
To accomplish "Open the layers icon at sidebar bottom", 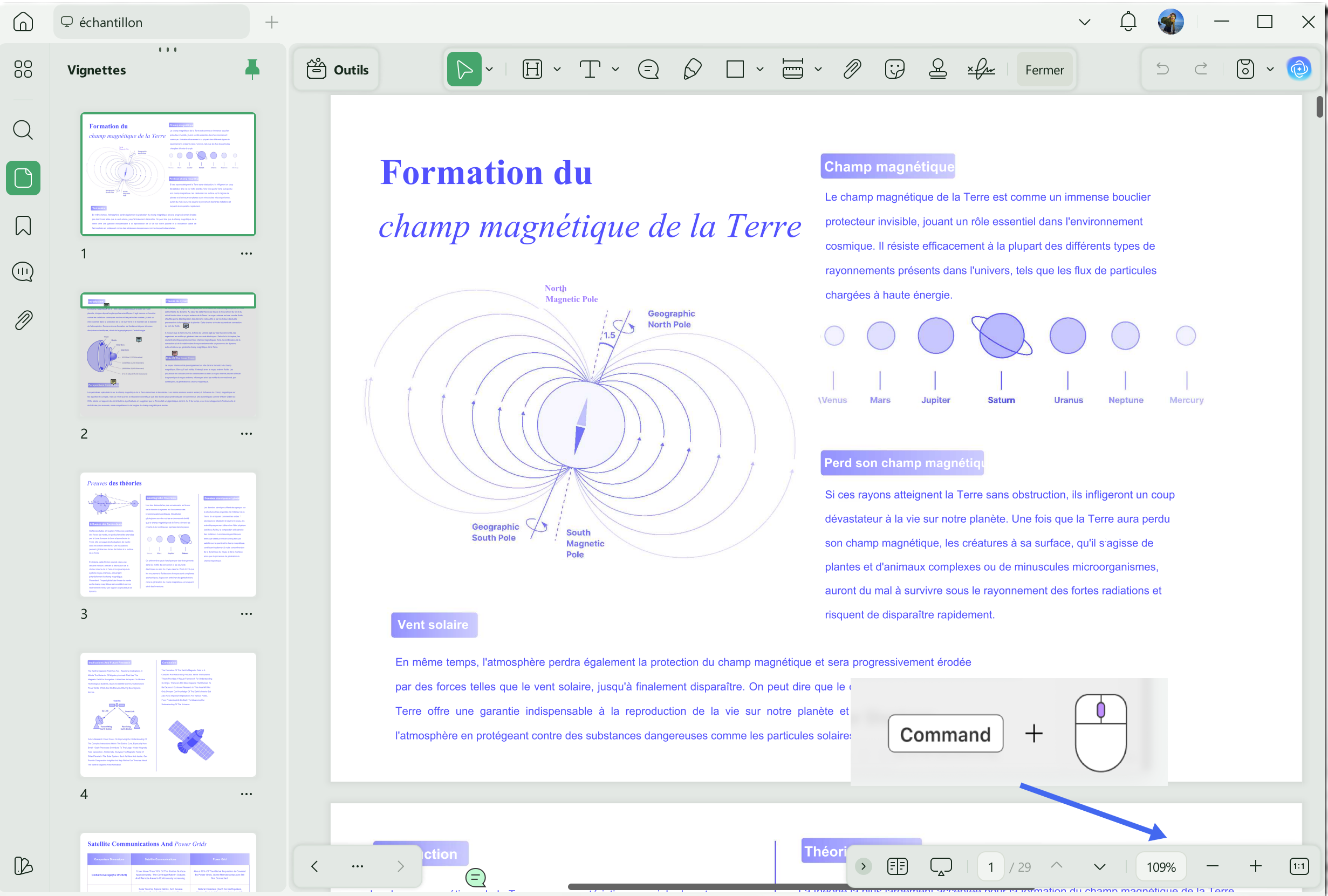I will 23,866.
